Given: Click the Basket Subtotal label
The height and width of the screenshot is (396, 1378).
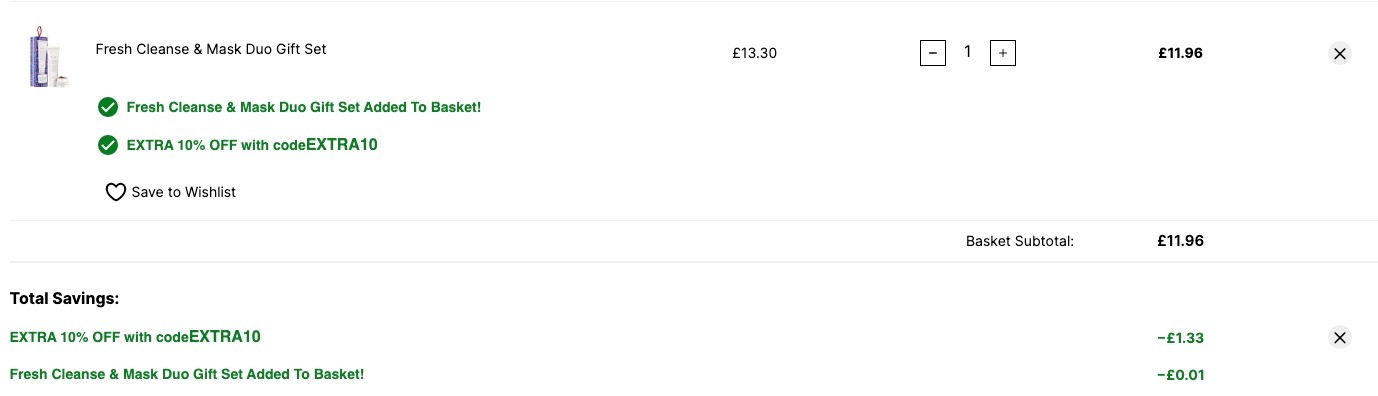Looking at the screenshot, I should click(x=1020, y=241).
